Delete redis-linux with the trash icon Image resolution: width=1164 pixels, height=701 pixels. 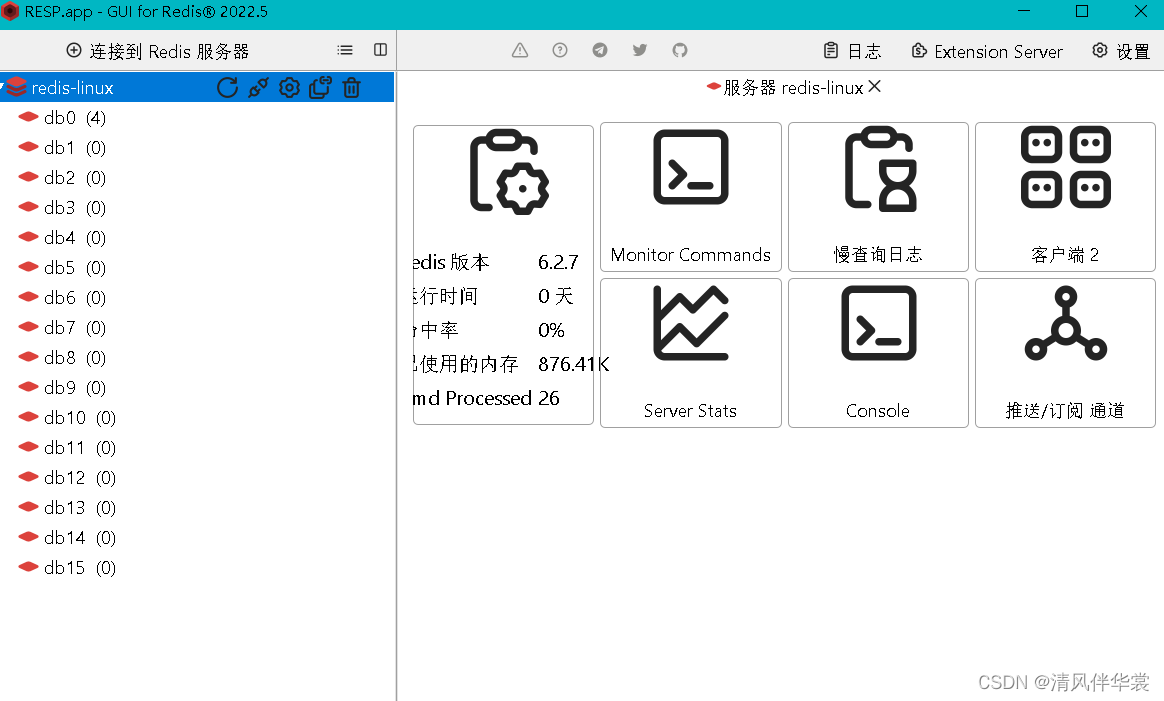tap(351, 87)
